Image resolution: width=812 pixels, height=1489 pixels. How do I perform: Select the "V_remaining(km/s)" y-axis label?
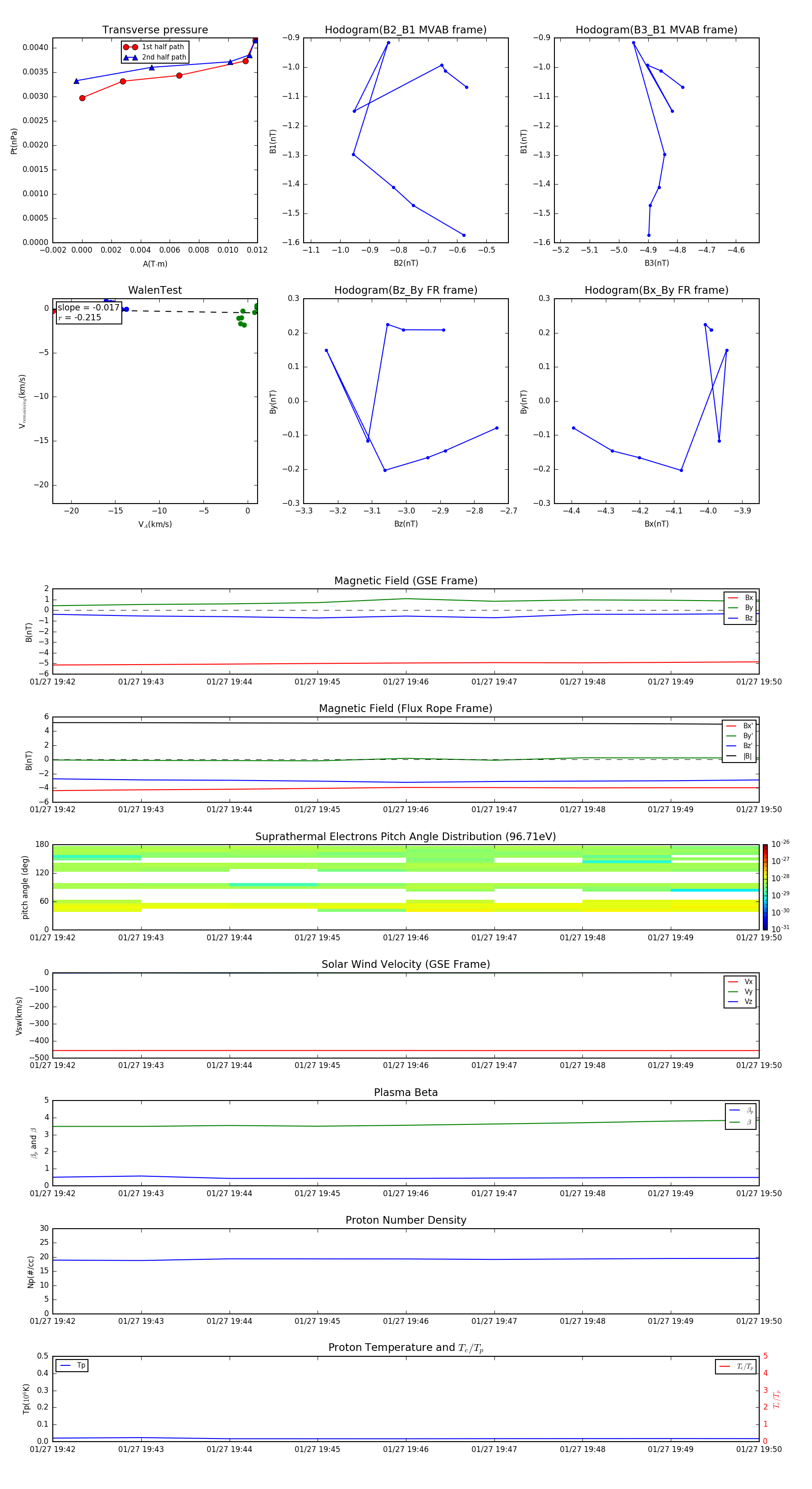pyautogui.click(x=23, y=401)
